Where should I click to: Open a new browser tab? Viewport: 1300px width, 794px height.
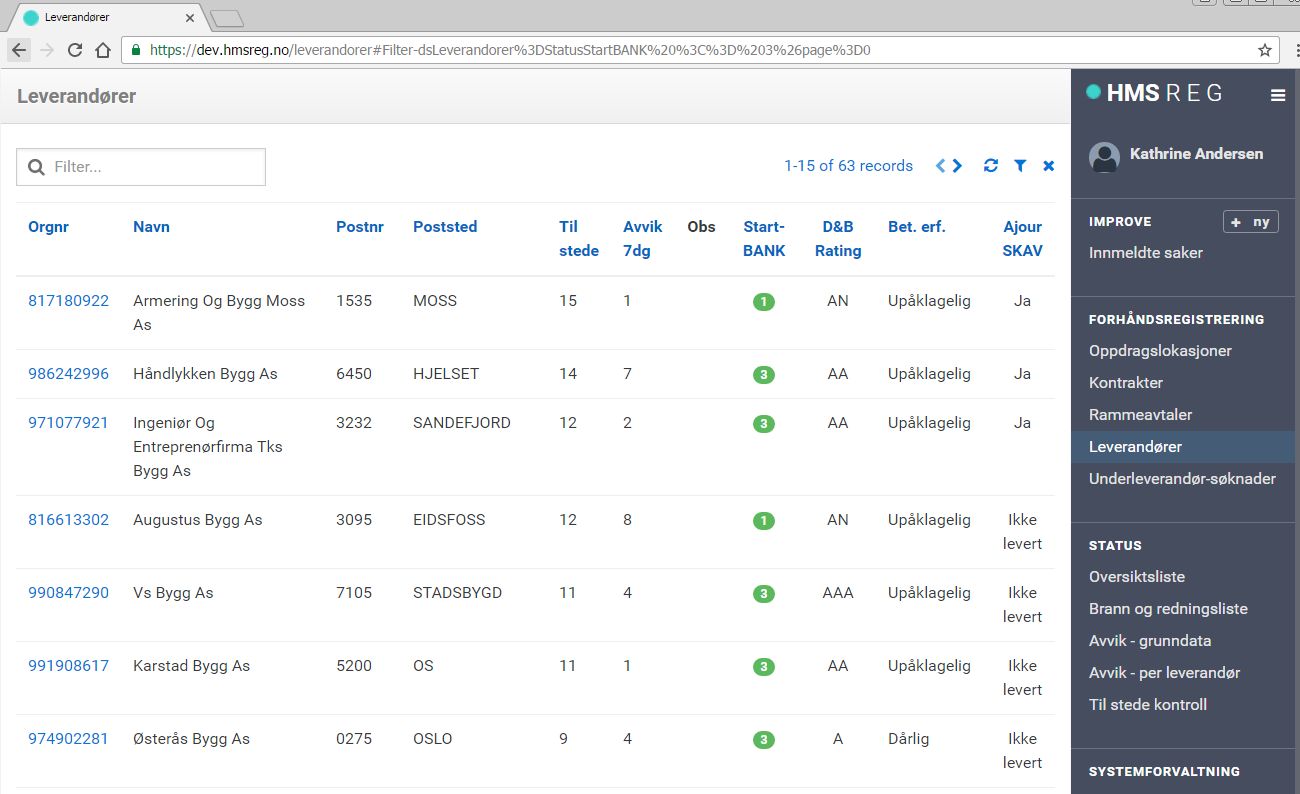click(227, 18)
